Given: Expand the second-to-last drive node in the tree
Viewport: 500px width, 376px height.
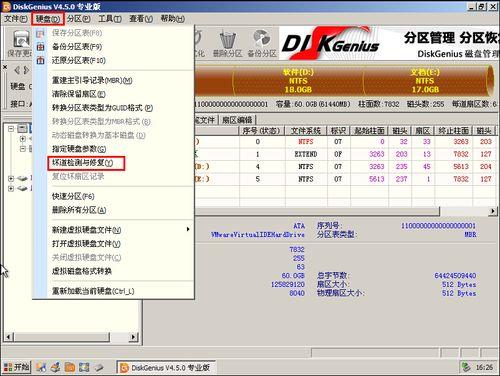Looking at the screenshot, I should pyautogui.click(x=11, y=179).
